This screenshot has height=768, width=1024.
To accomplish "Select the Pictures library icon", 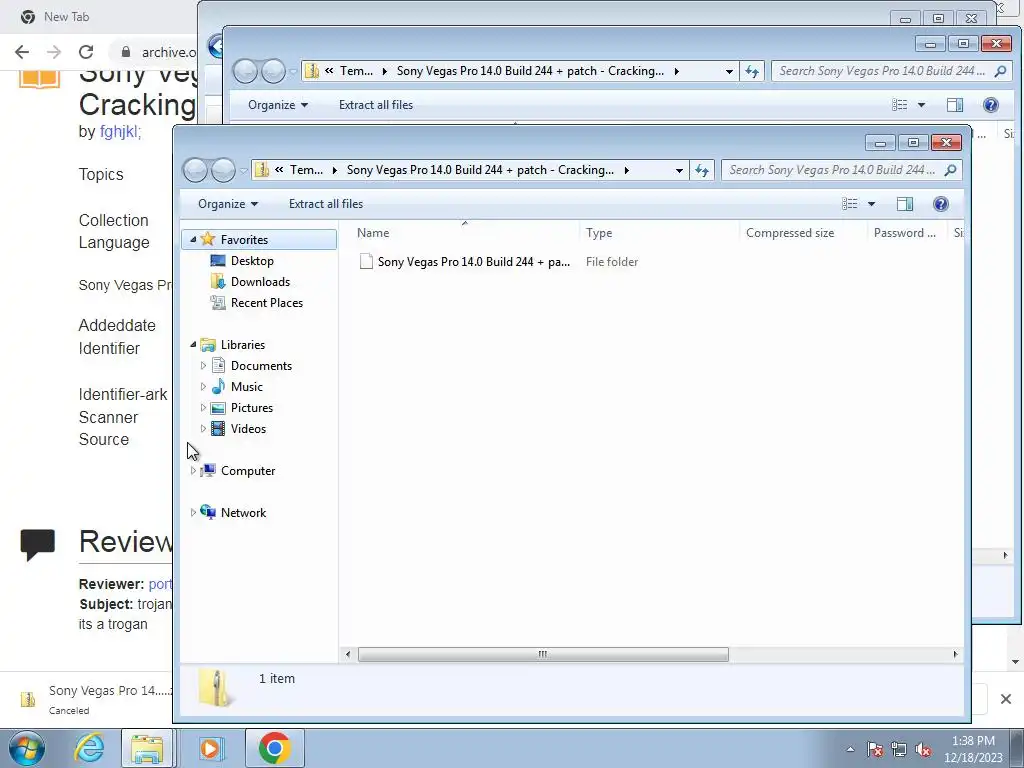I will point(218,408).
